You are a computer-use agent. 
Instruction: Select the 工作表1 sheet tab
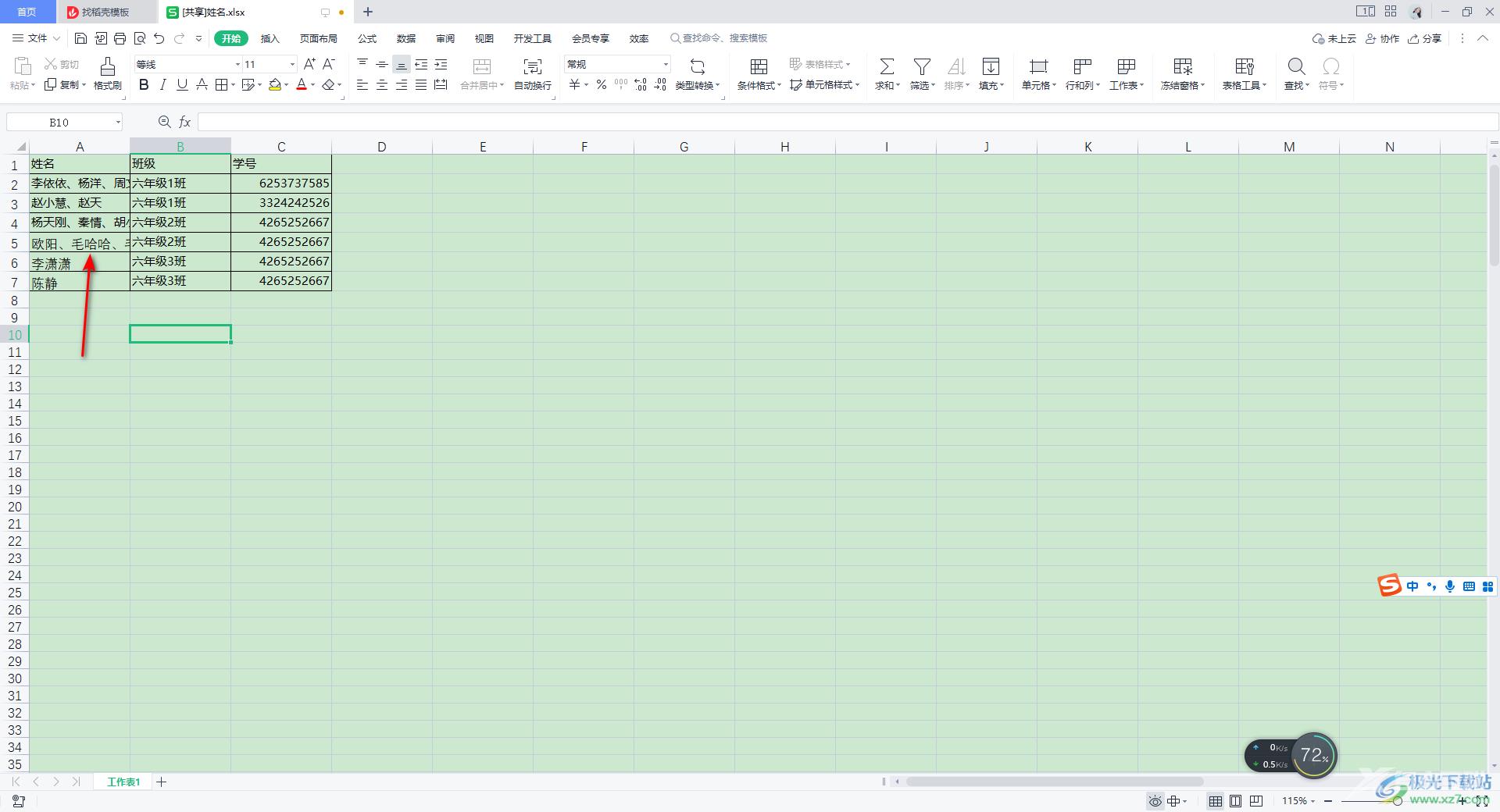tap(123, 782)
